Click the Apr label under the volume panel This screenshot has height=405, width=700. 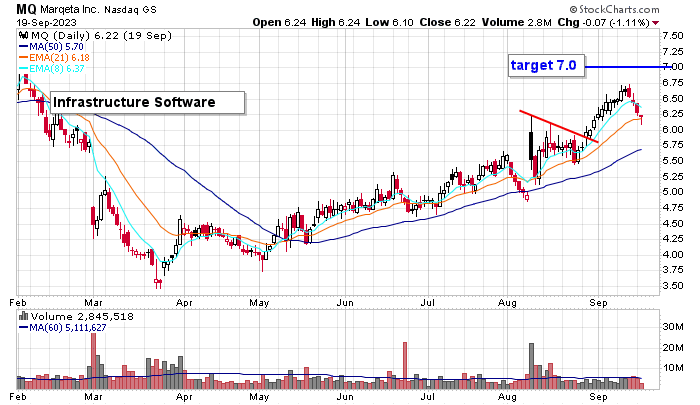(184, 397)
